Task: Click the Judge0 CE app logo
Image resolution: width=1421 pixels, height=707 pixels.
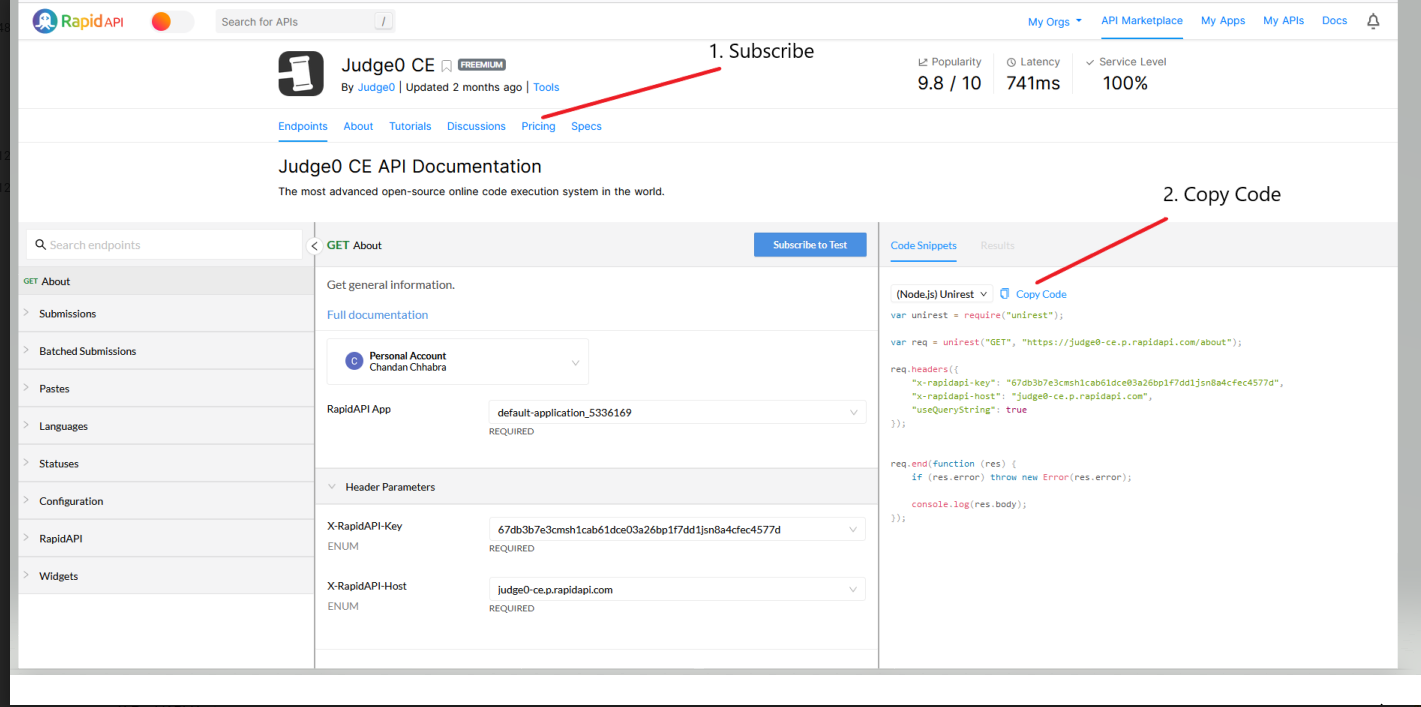Action: pos(301,73)
